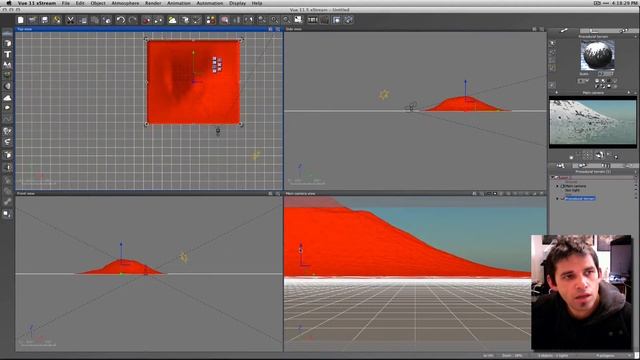Select the camera object in the Top view
Viewport: 640px width, 360px height.
[x=218, y=131]
